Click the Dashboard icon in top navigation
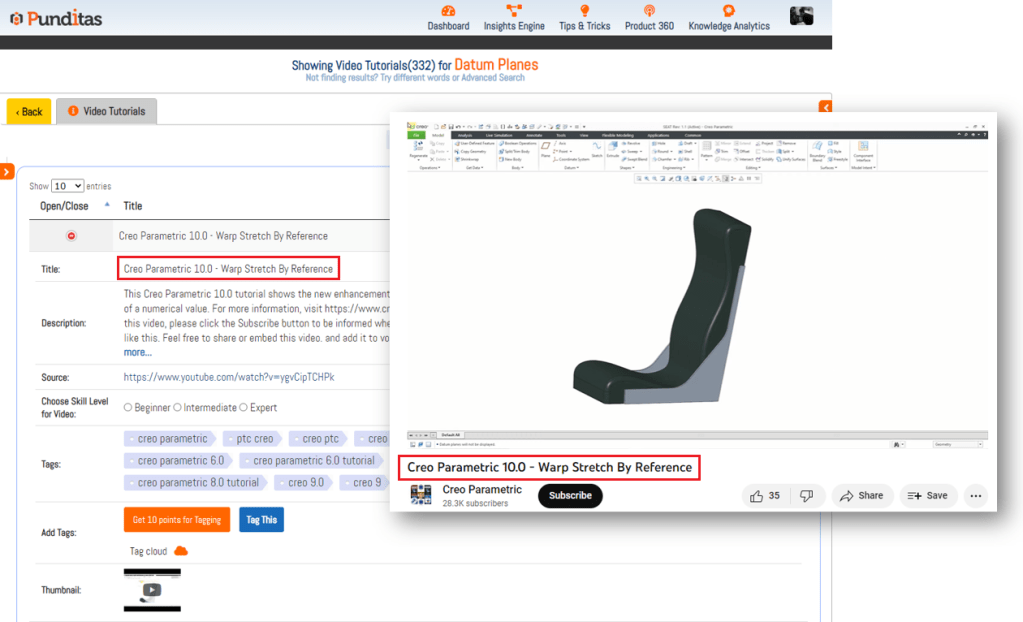This screenshot has width=1023, height=622. (x=448, y=11)
